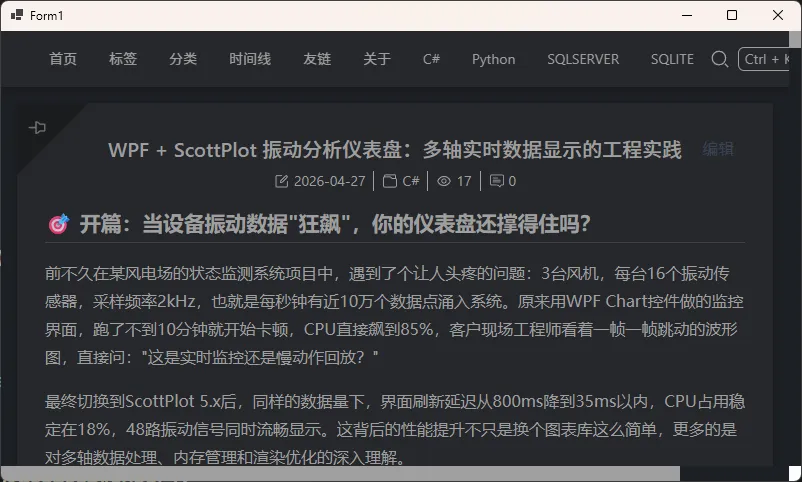
Task: Open the C# category link under title
Action: click(411, 181)
